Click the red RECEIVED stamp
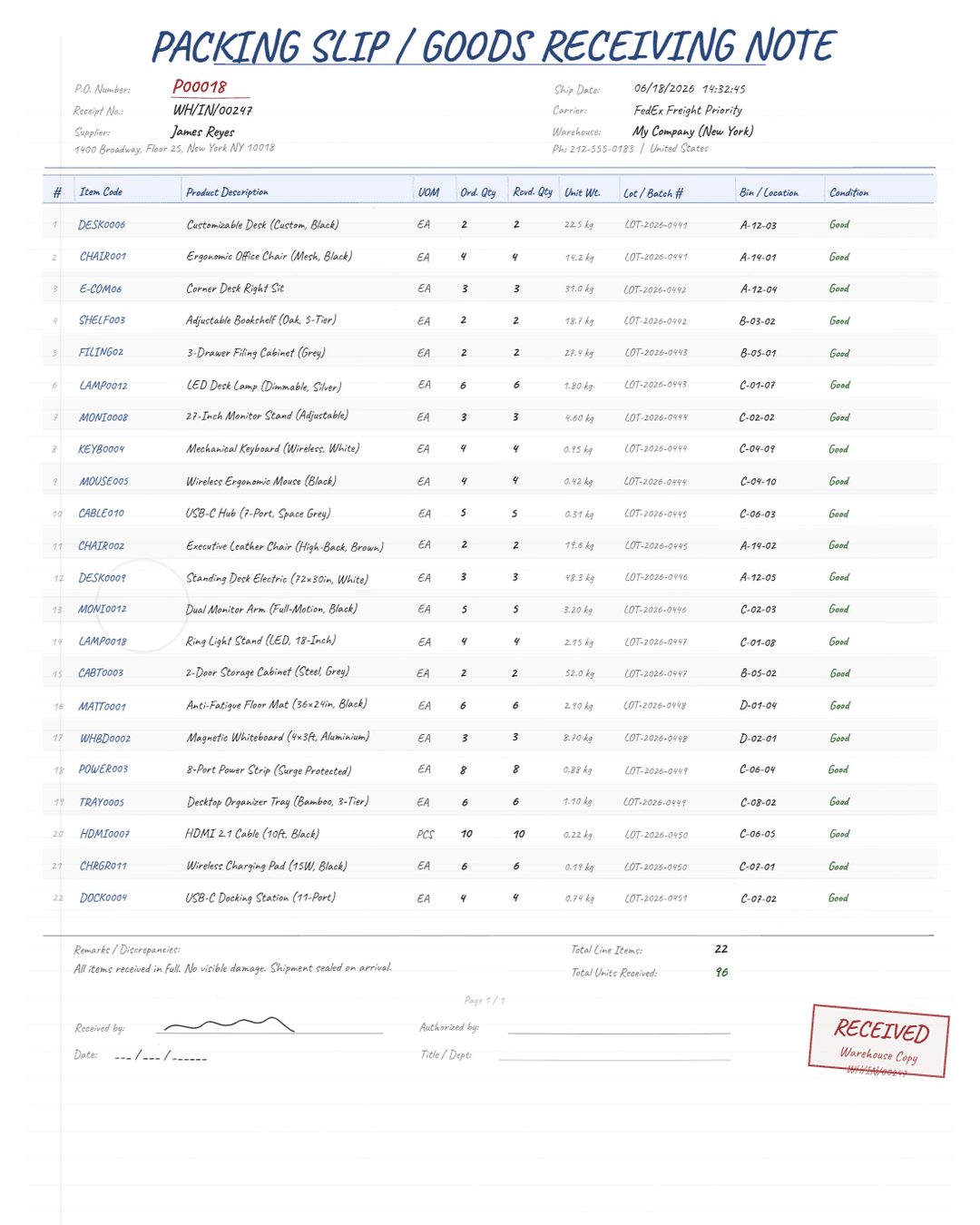The height and width of the screenshot is (1225, 980). pos(878,1041)
